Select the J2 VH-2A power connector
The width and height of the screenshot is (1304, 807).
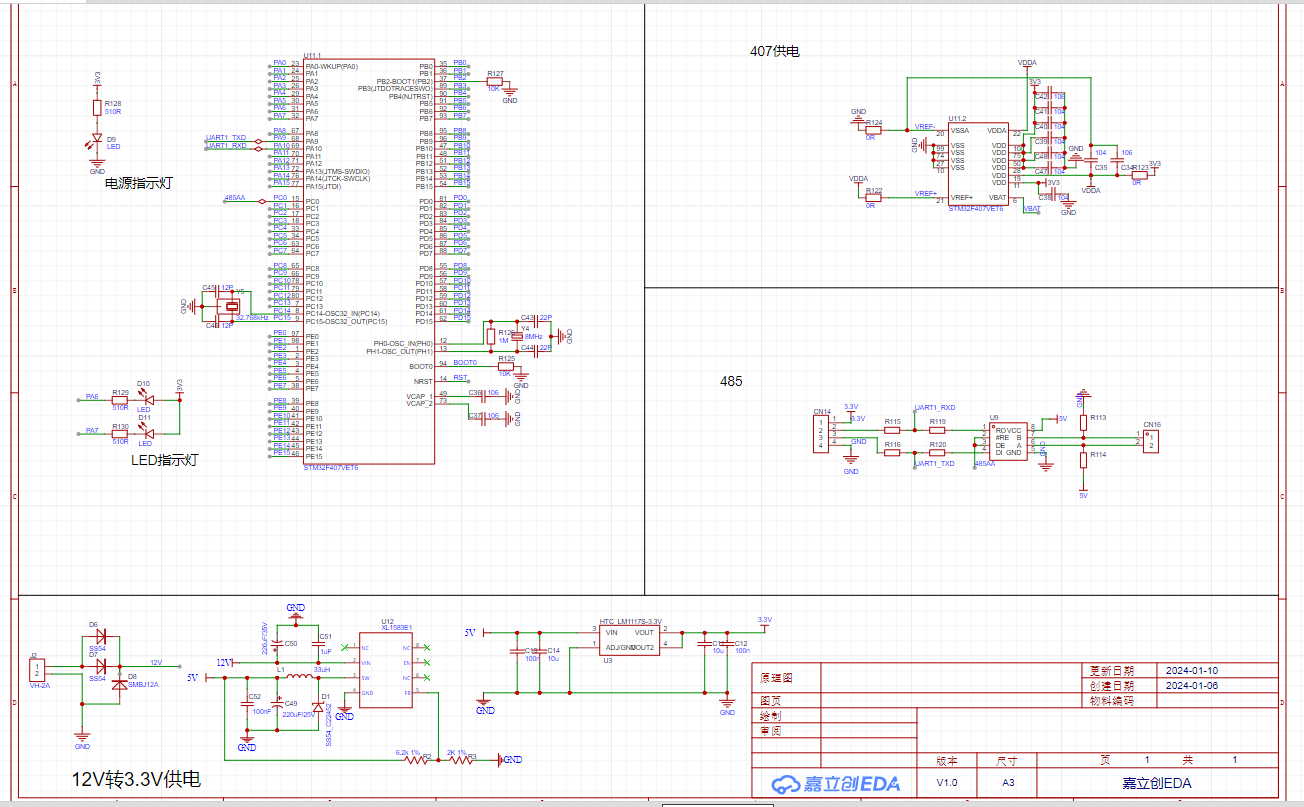coord(38,669)
